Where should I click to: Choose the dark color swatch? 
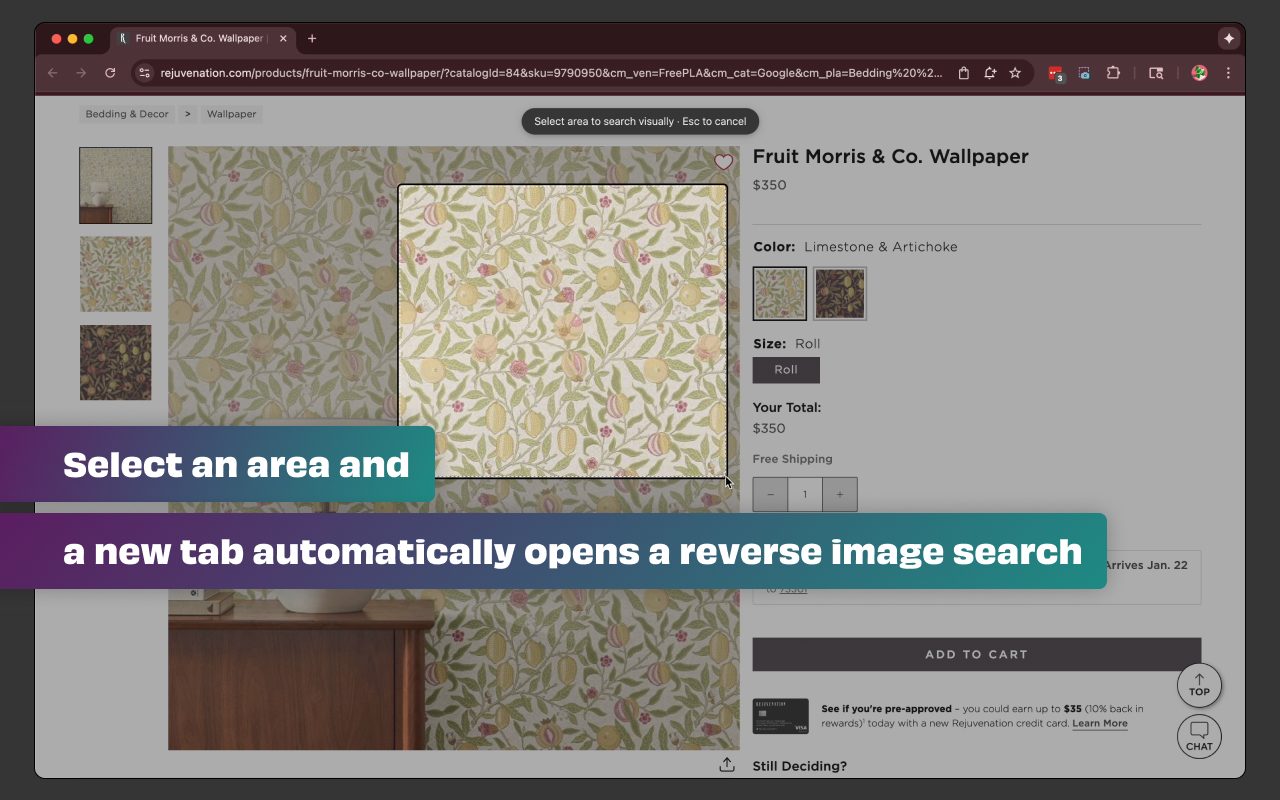tap(840, 293)
